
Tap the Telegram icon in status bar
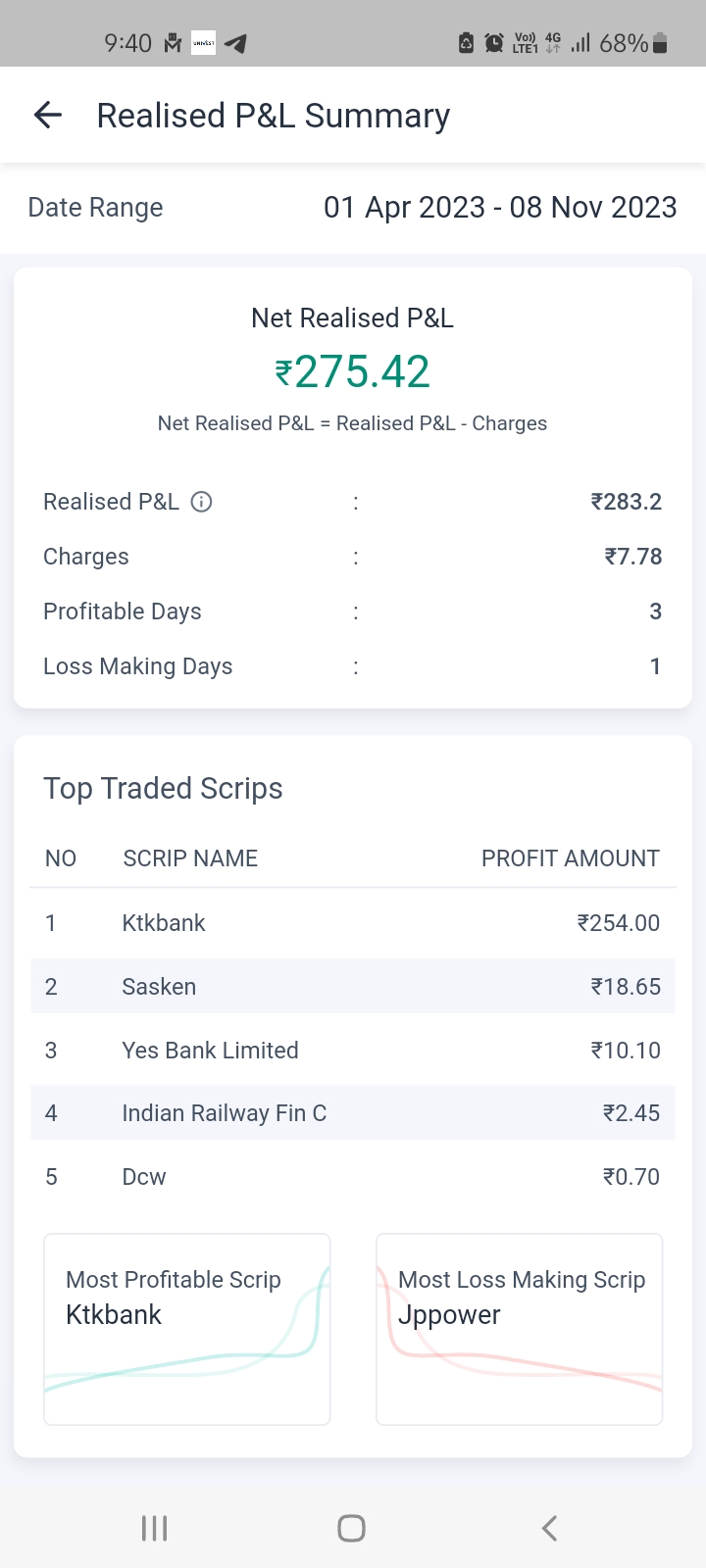pos(235,43)
